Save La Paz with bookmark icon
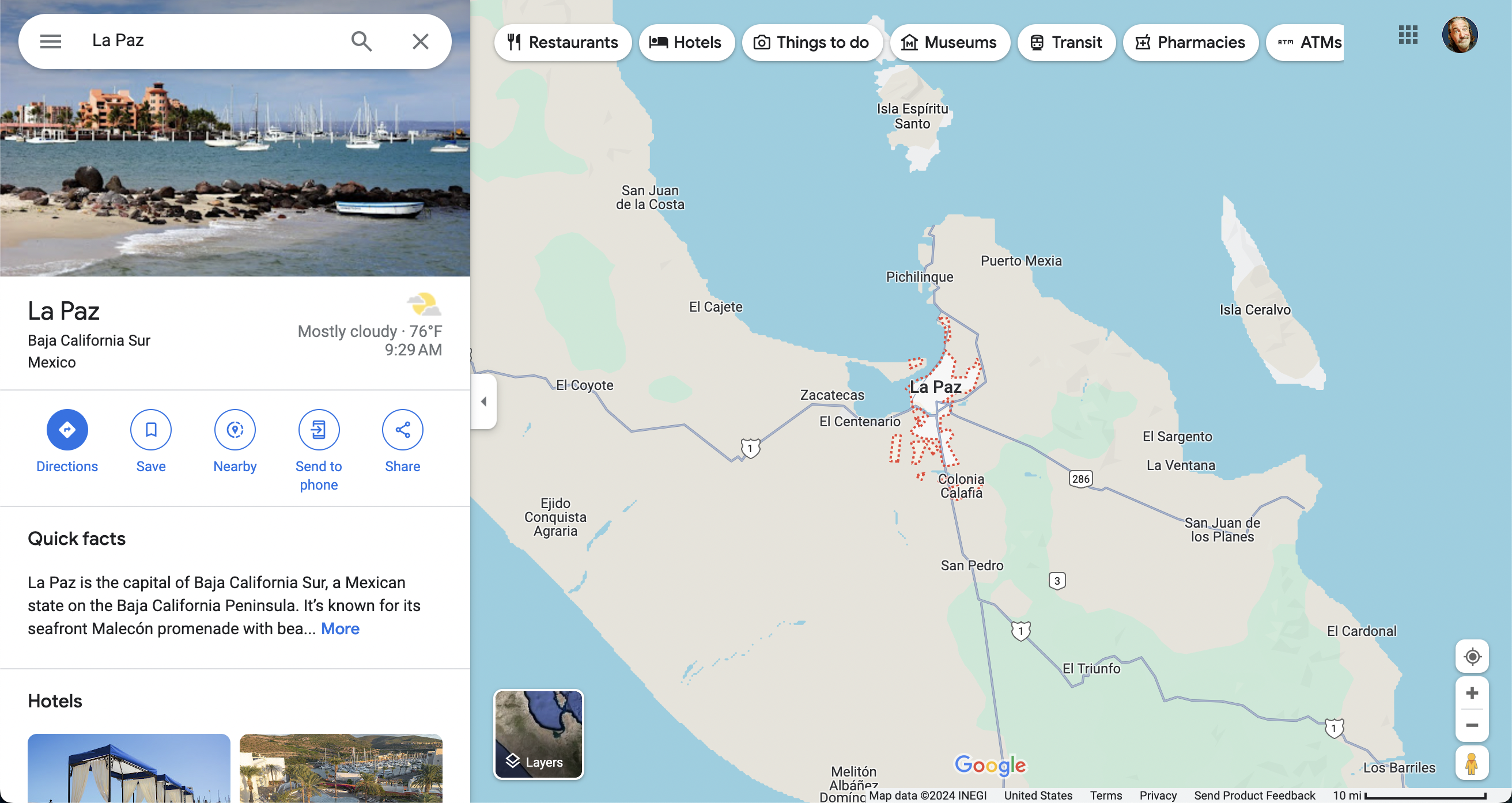Screen dimensions: 1512x803 point(151,430)
